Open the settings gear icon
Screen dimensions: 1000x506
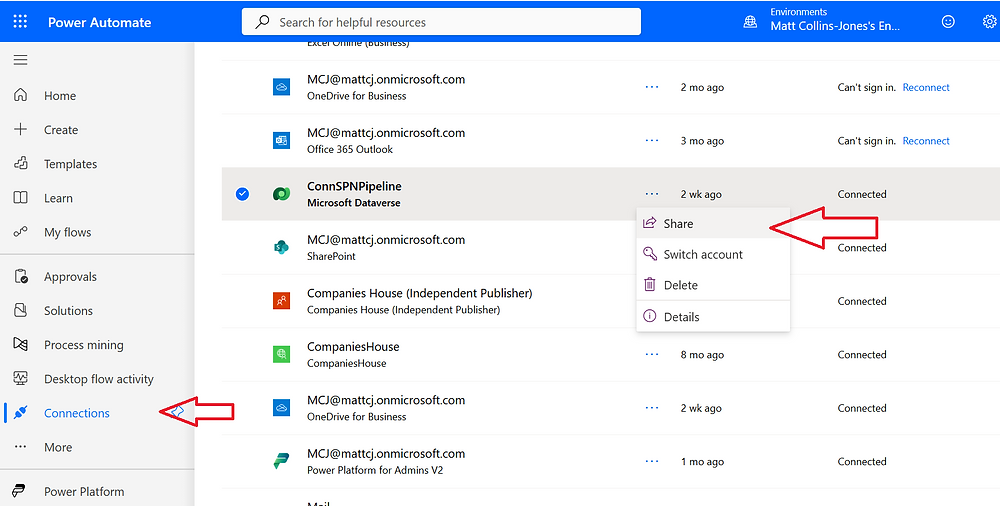[x=989, y=22]
